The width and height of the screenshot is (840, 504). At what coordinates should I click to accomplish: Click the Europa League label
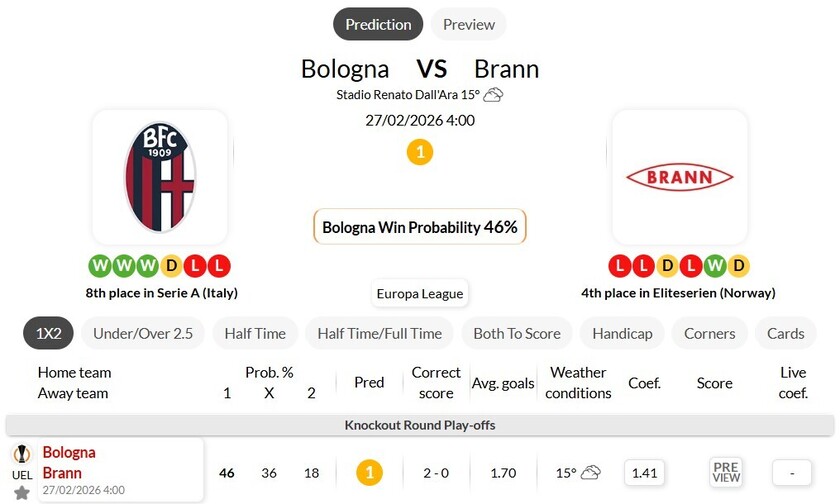[x=420, y=294]
